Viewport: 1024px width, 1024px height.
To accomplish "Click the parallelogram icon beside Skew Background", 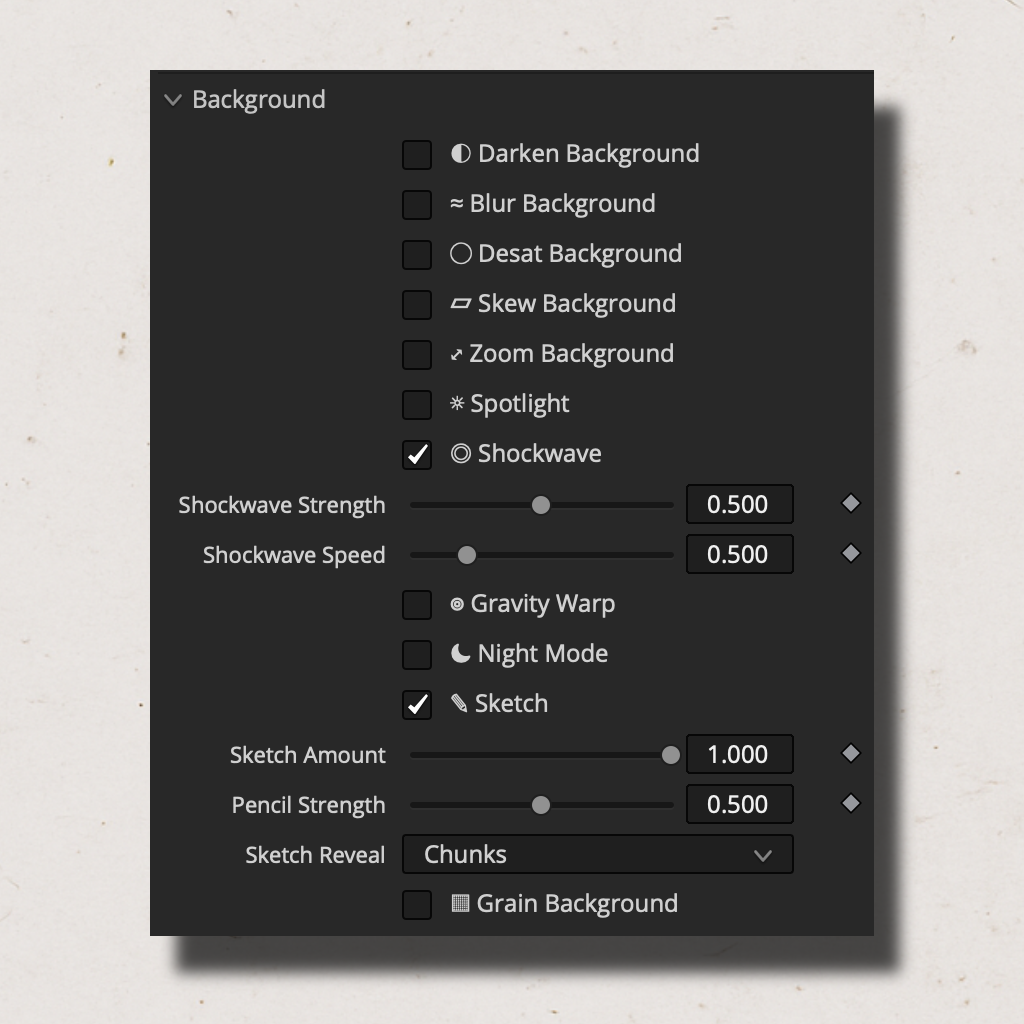I will [x=460, y=304].
